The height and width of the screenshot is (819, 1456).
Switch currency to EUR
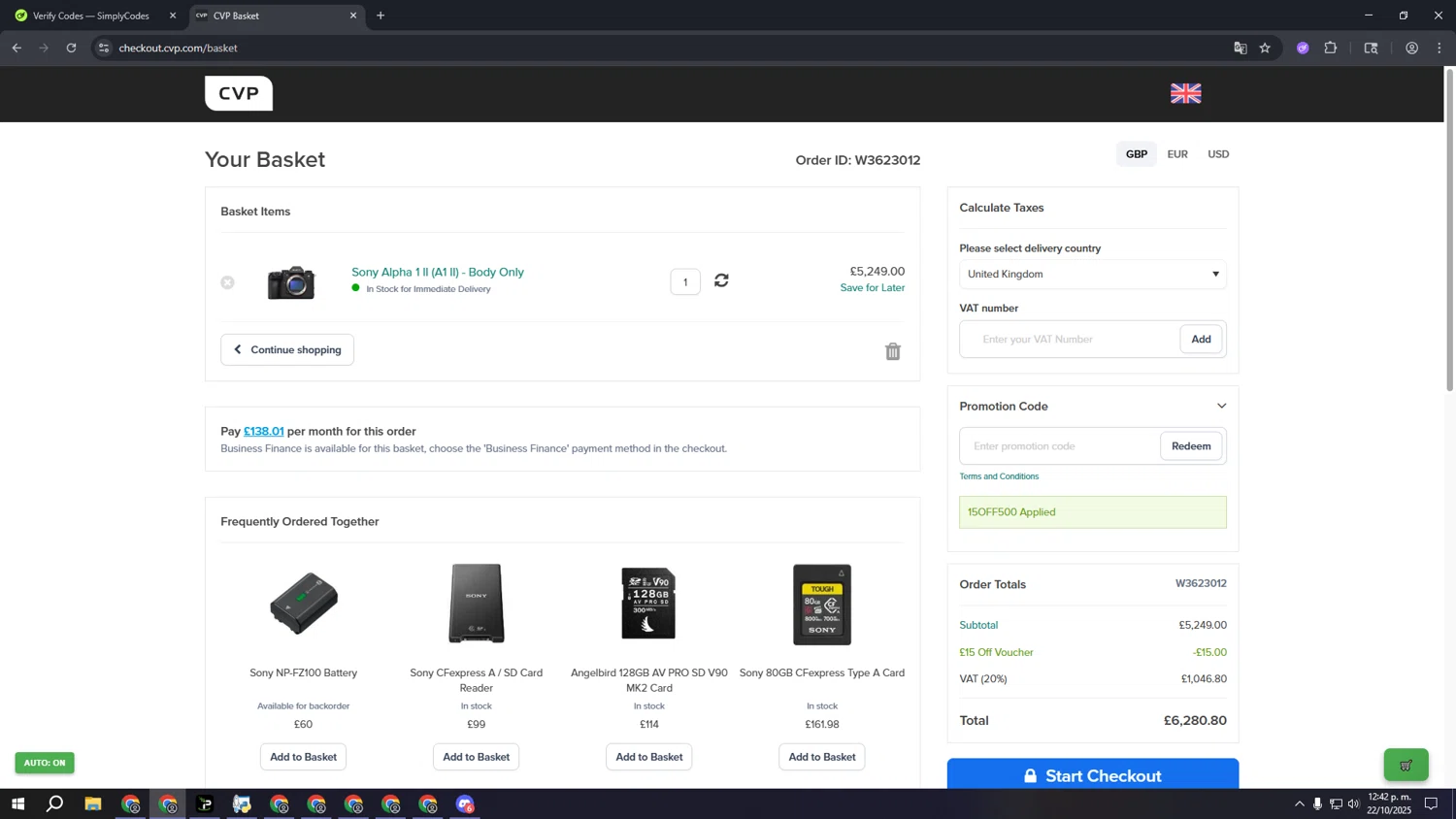pos(1177,154)
